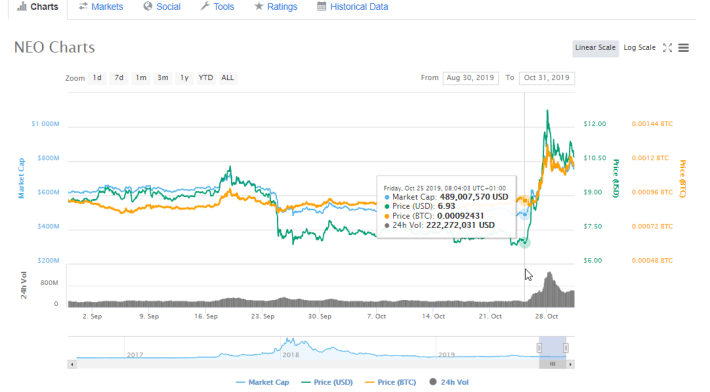Set zoom to YTD

point(206,78)
